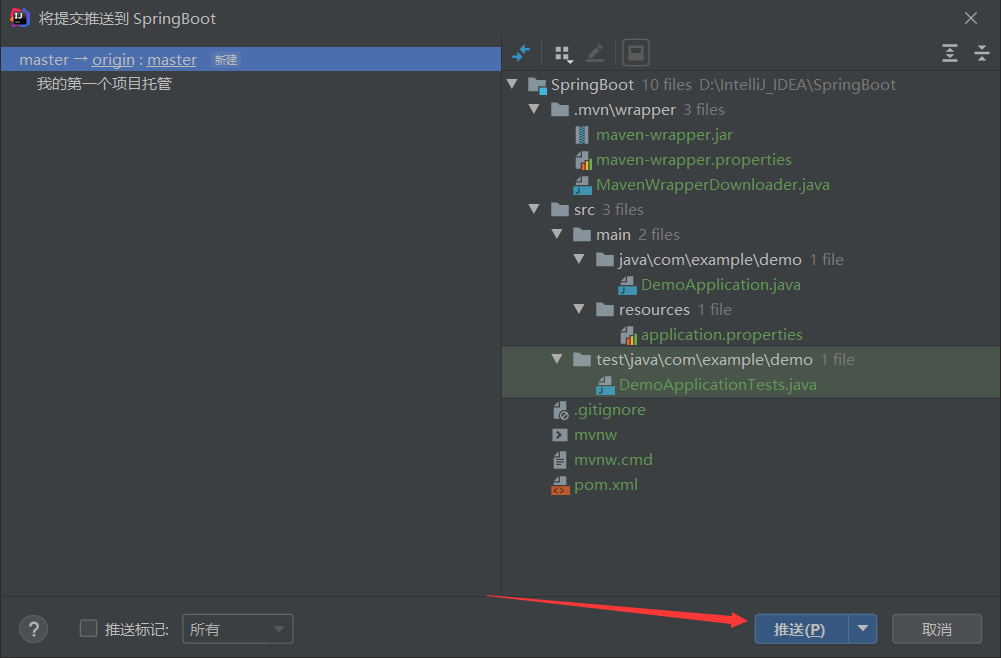The width and height of the screenshot is (1001, 658).
Task: Click the 取消 cancel button
Action: (x=937, y=629)
